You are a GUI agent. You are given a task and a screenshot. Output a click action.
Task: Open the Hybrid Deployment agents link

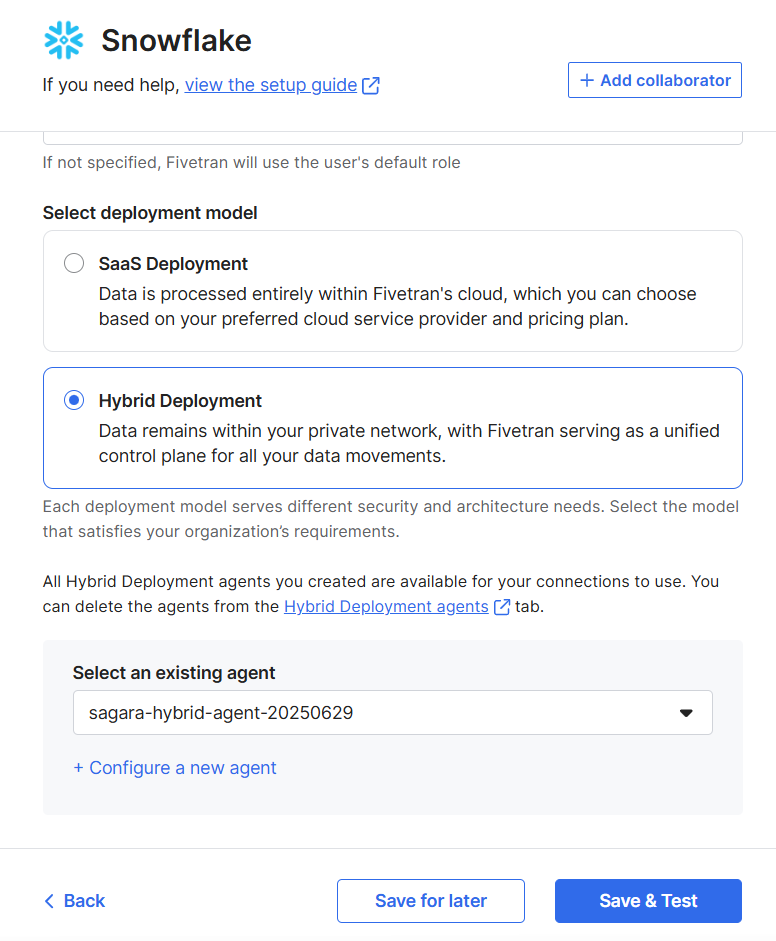[x=386, y=607]
